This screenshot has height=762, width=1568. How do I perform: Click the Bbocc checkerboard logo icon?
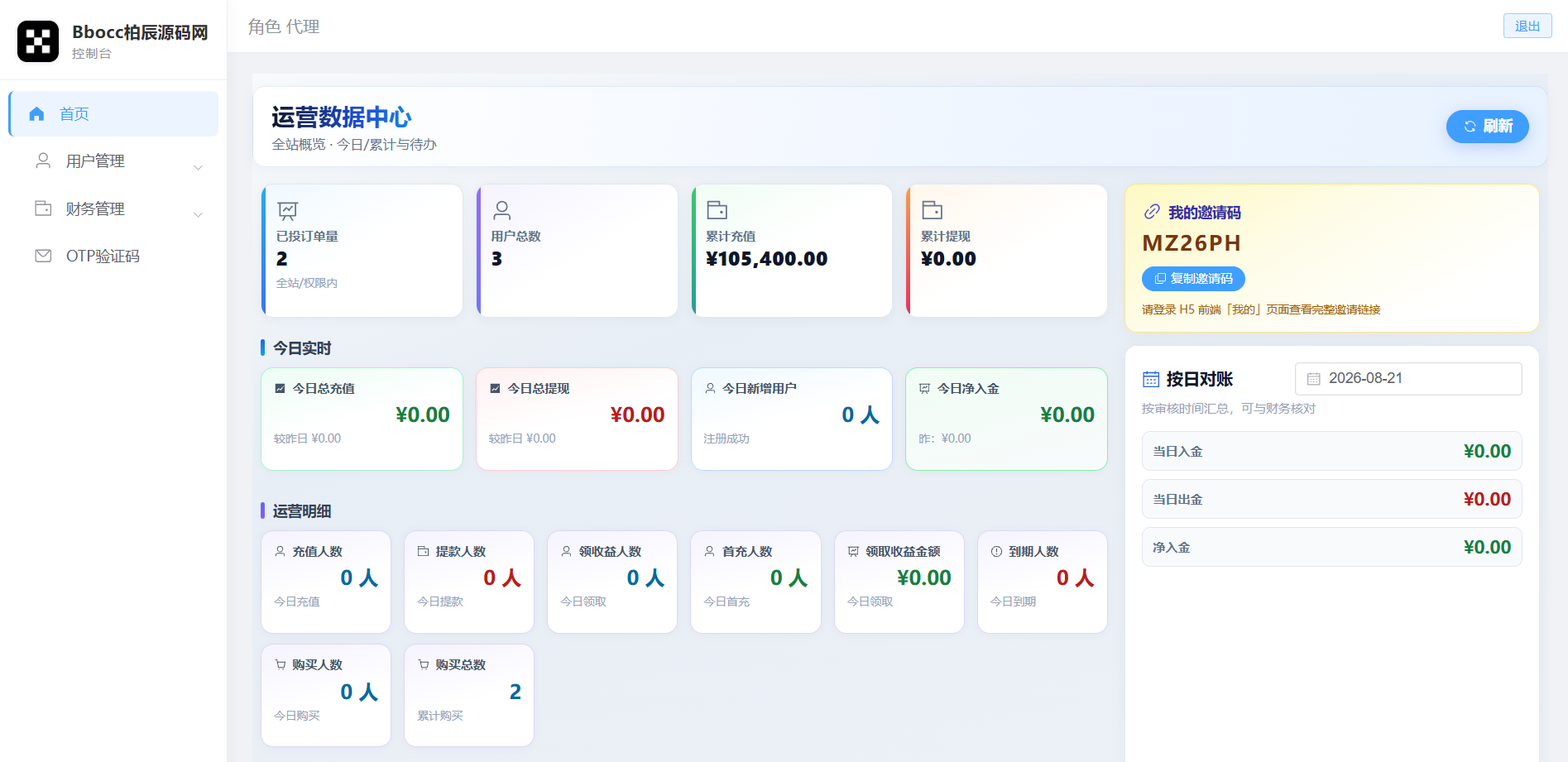[38, 41]
